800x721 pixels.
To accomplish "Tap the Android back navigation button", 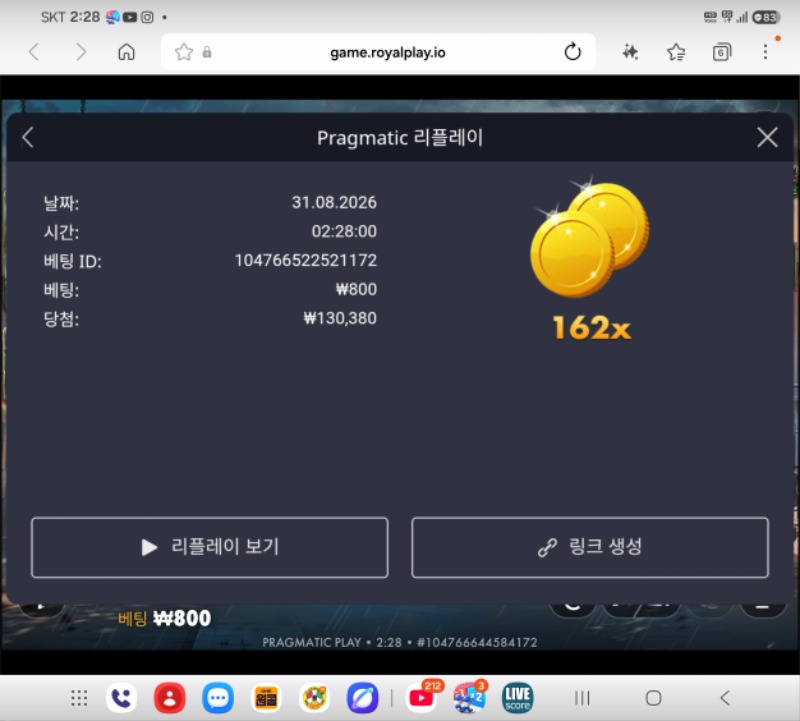I will tap(725, 698).
